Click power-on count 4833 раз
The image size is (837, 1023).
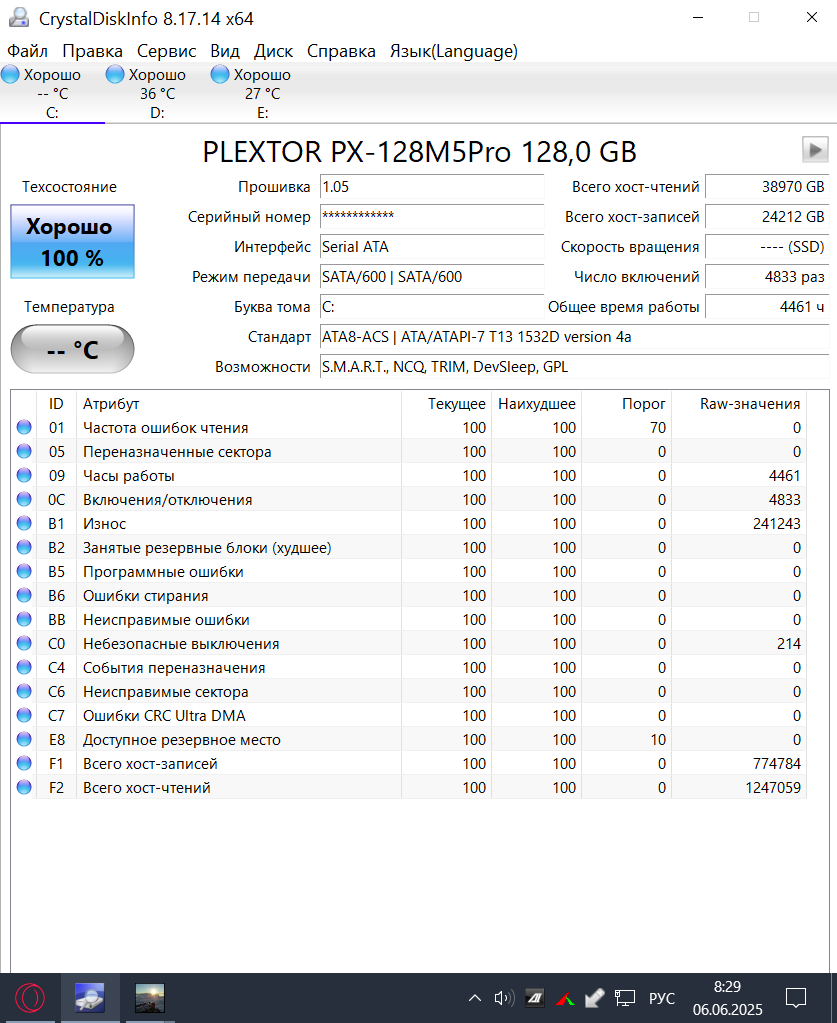[767, 277]
